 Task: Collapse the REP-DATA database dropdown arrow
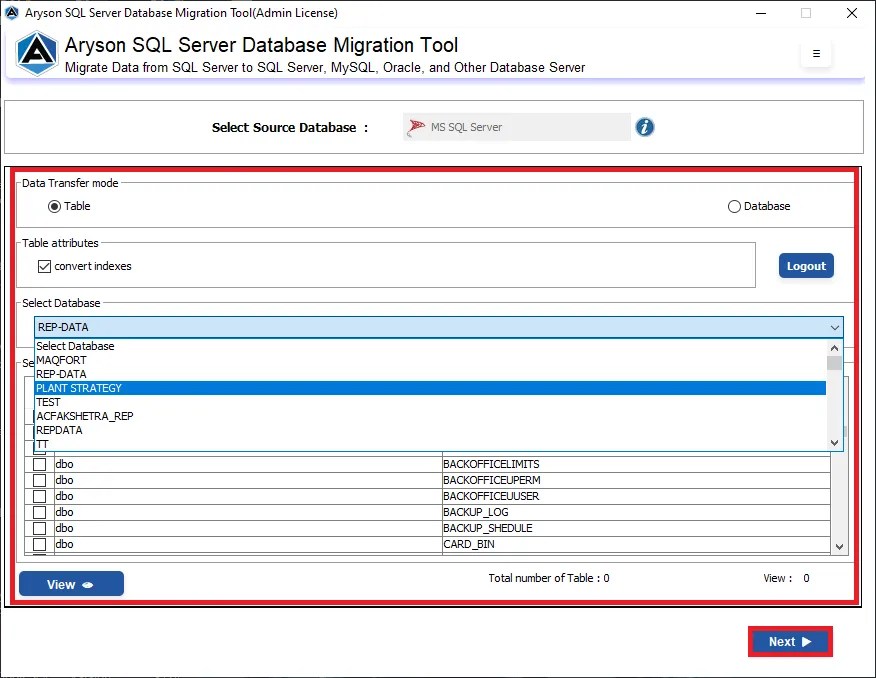(x=835, y=327)
